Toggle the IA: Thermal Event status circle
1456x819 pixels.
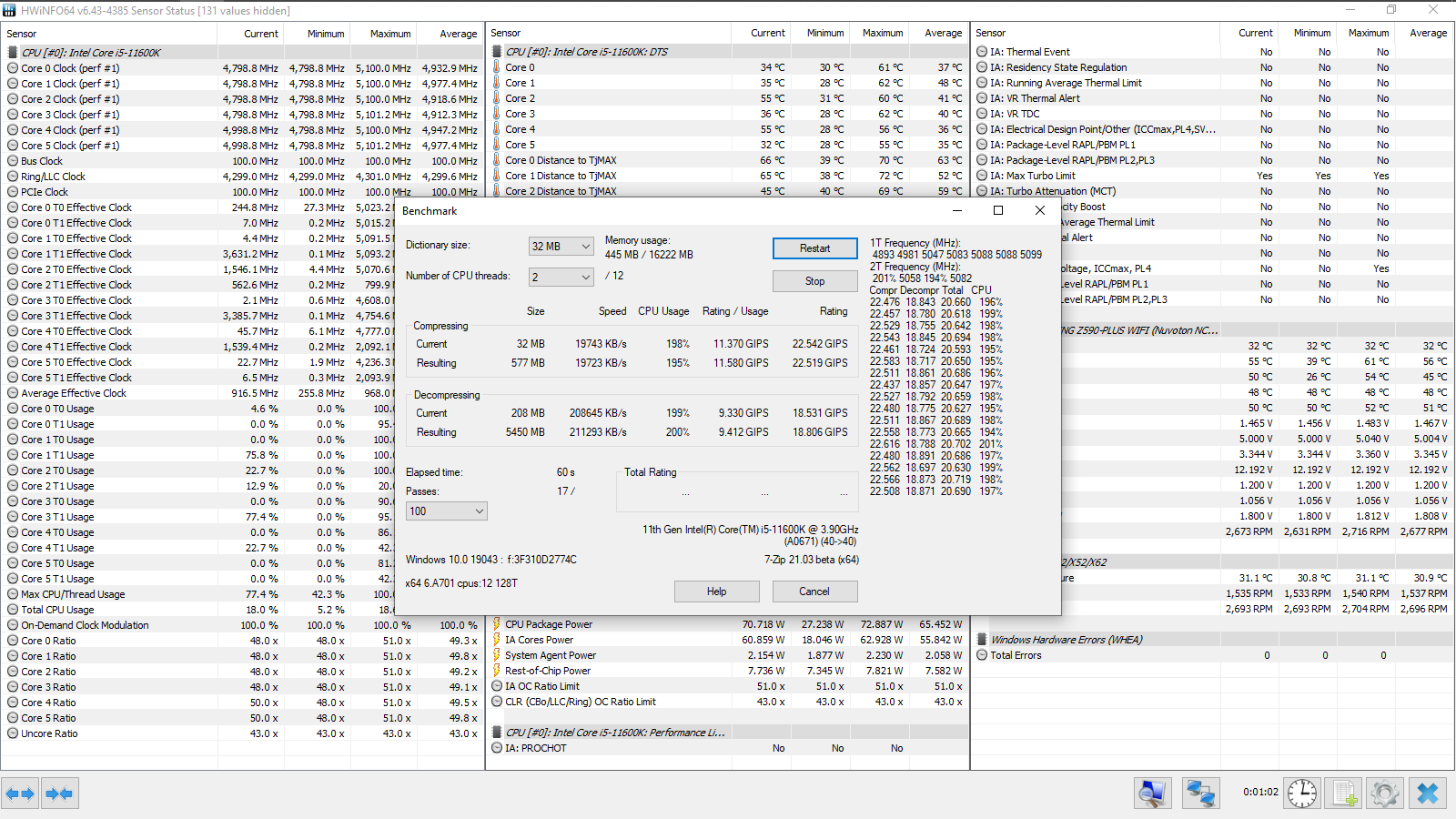tap(982, 52)
